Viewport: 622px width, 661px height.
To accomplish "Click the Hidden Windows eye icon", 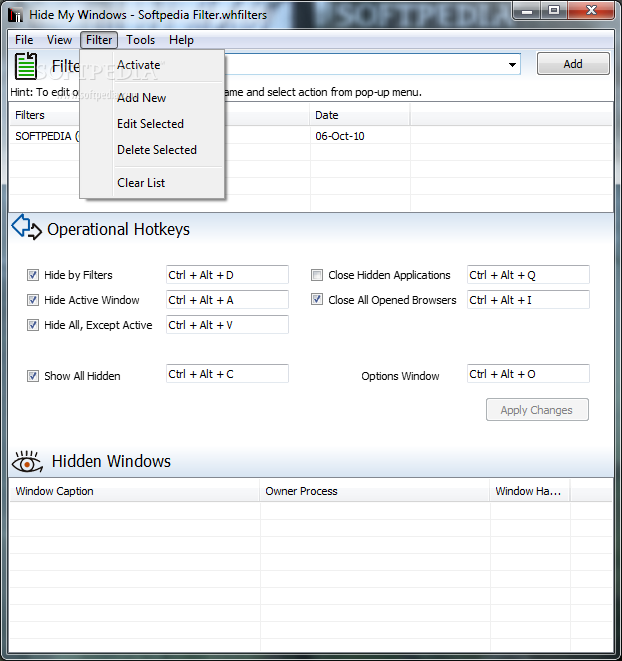I will (27, 462).
